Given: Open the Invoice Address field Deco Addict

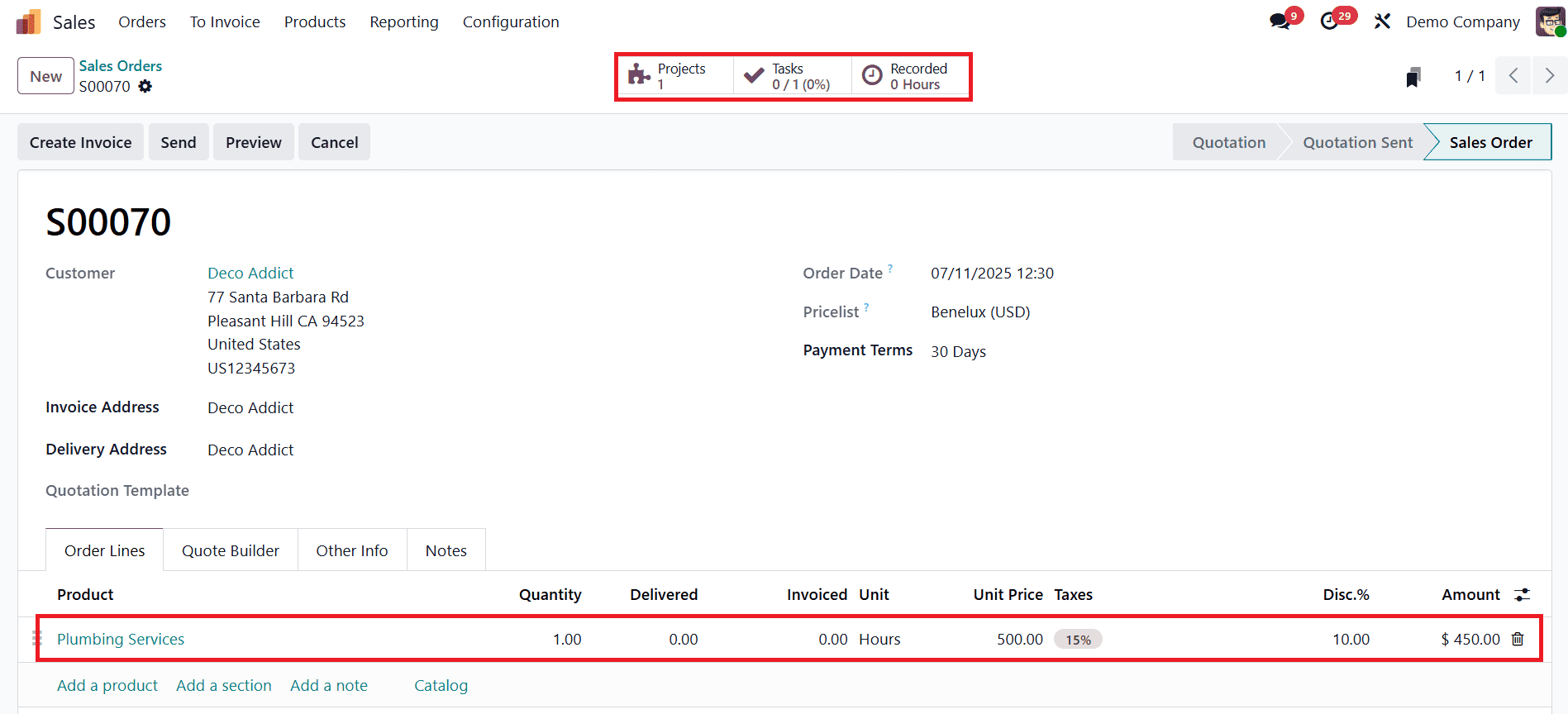Looking at the screenshot, I should pos(250,407).
